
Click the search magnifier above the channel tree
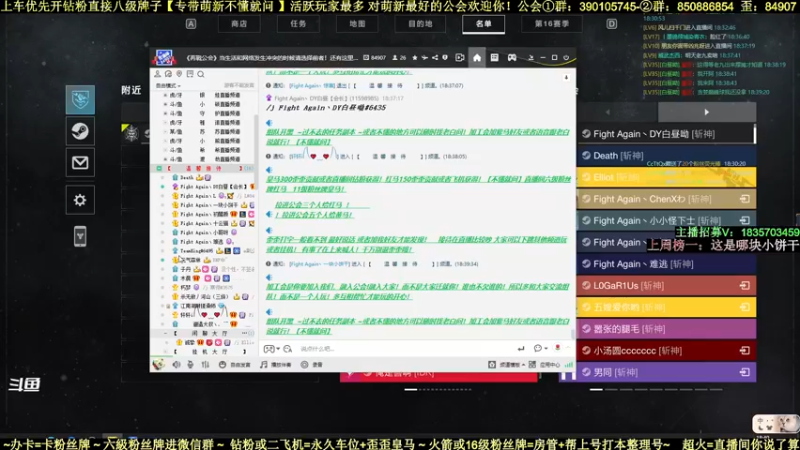(201, 74)
